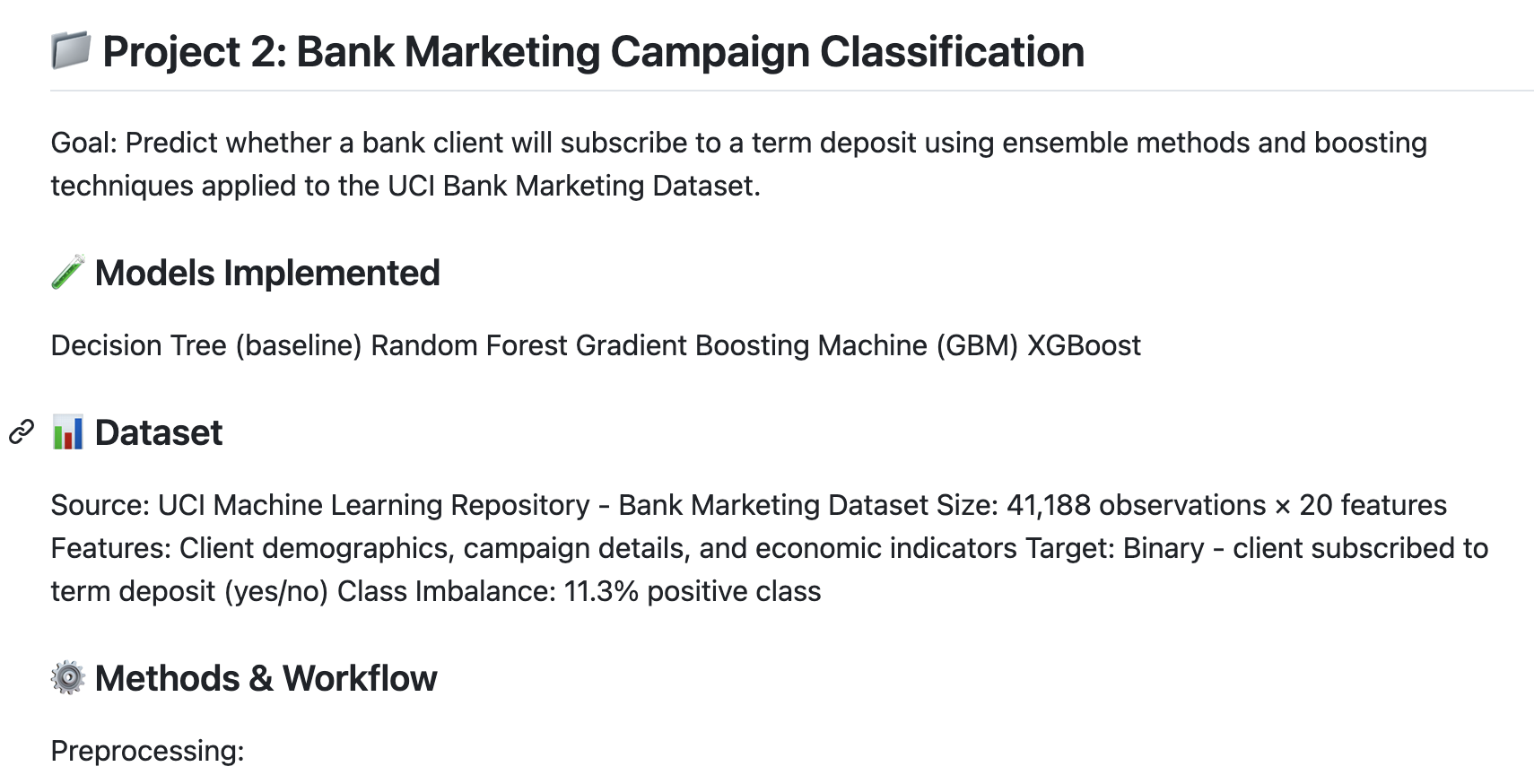The height and width of the screenshot is (784, 1534).
Task: Click the anchor link icon beside Dataset
Action: 22,432
